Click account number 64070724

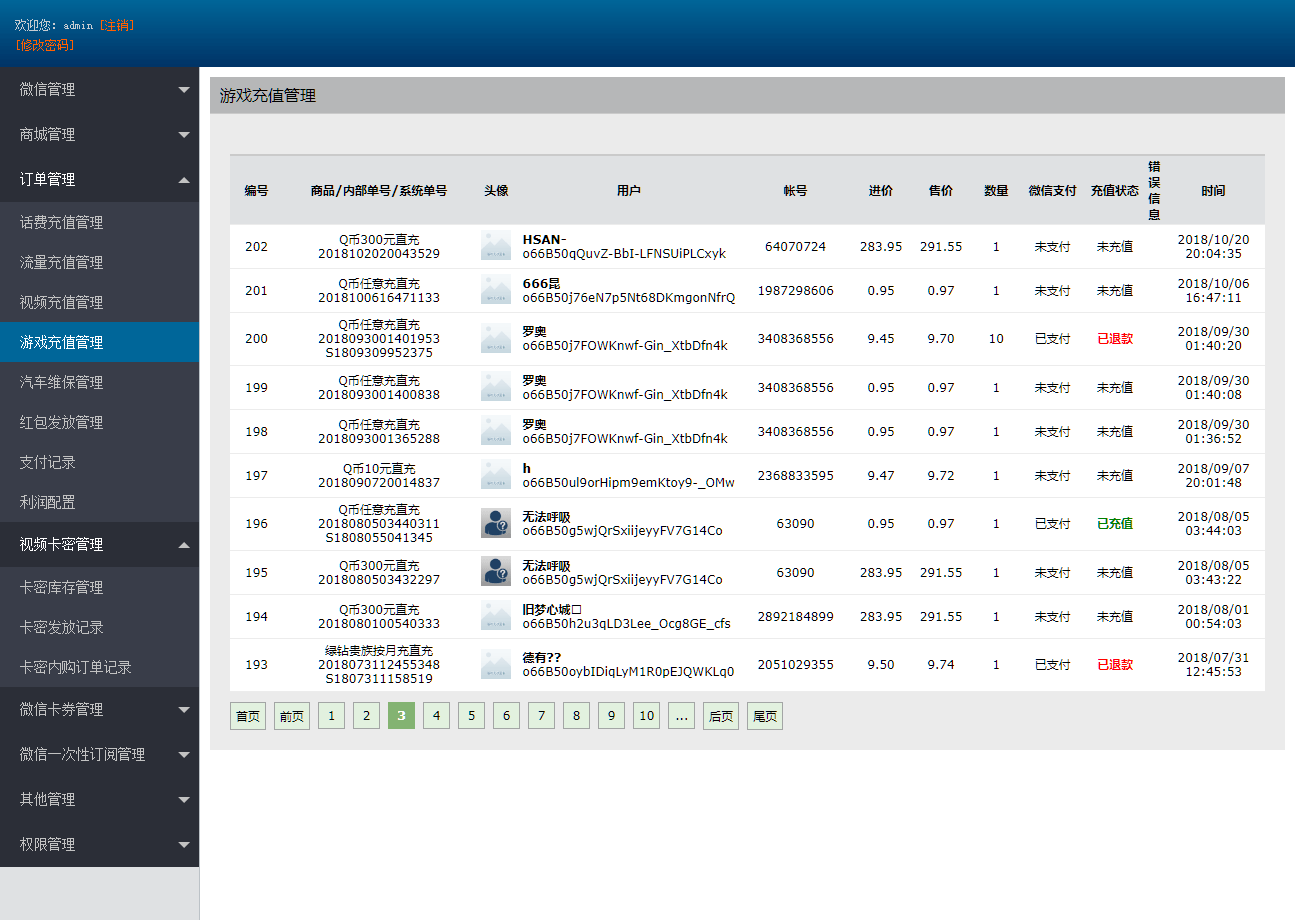pos(795,246)
